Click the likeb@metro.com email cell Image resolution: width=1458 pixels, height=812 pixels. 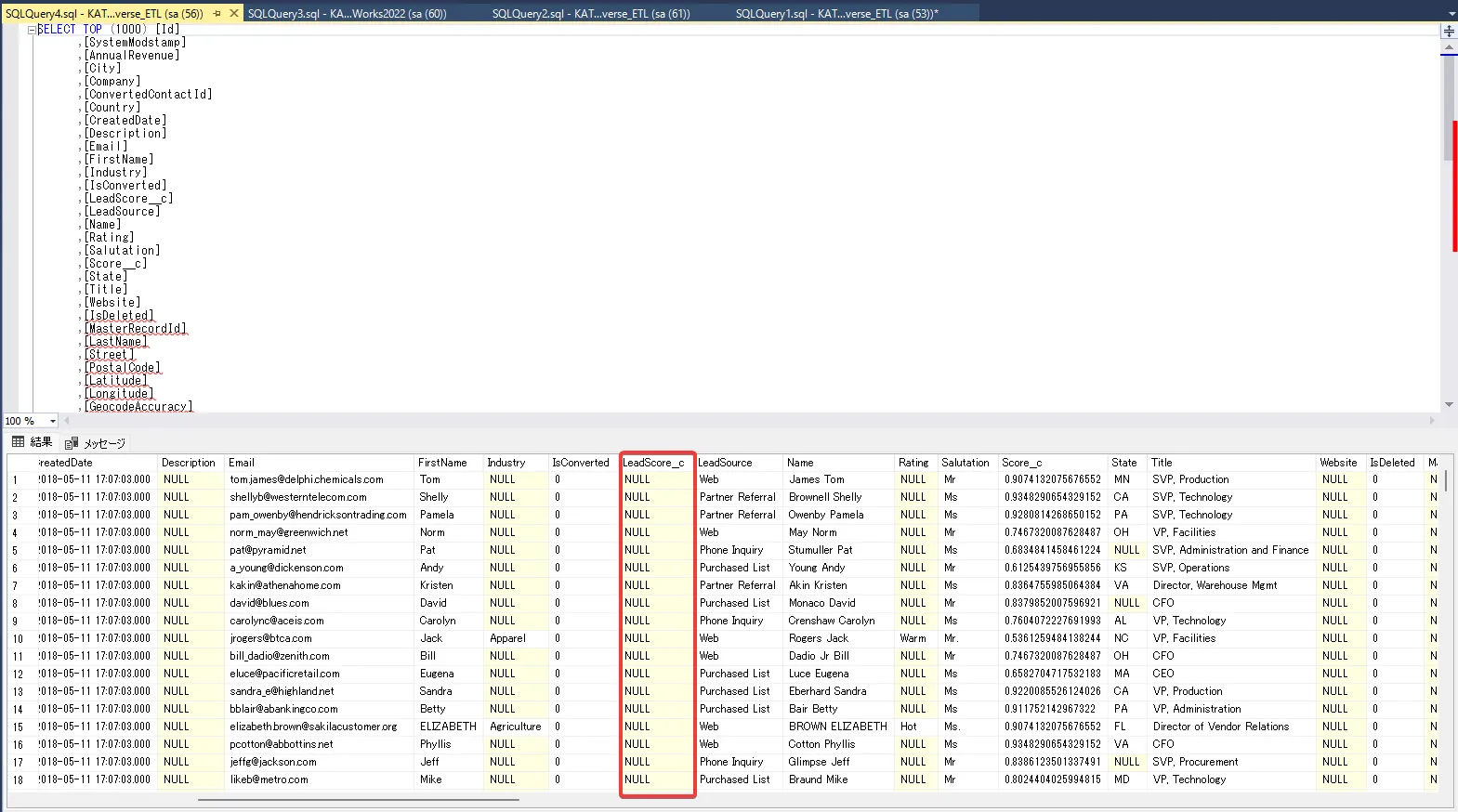(320, 780)
